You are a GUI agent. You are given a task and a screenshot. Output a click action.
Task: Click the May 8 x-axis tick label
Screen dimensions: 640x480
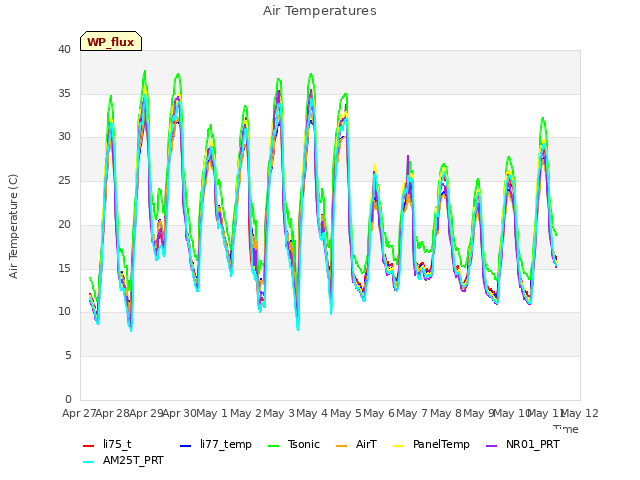(x=446, y=413)
